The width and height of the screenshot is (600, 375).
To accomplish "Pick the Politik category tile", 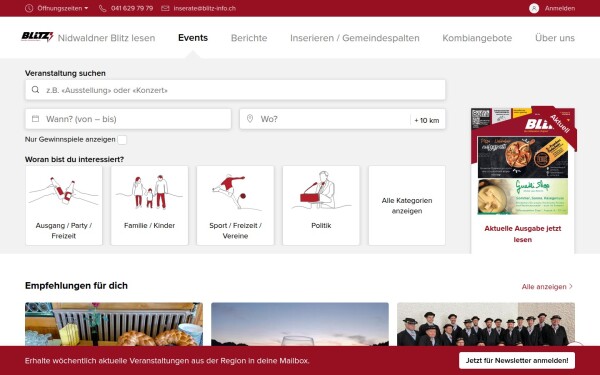I will pyautogui.click(x=321, y=205).
